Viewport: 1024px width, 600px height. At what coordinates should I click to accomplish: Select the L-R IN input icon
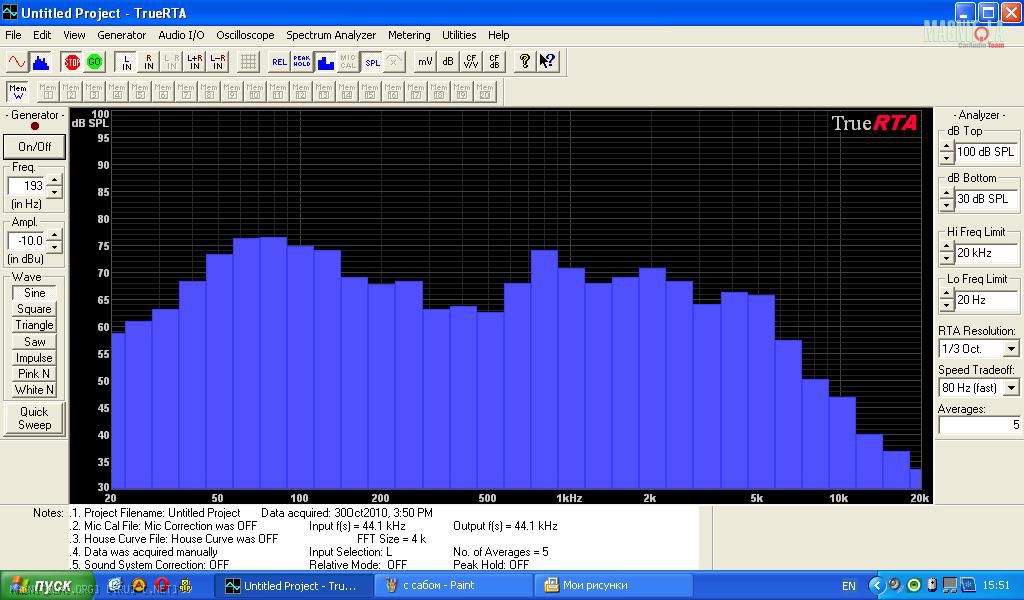click(217, 62)
